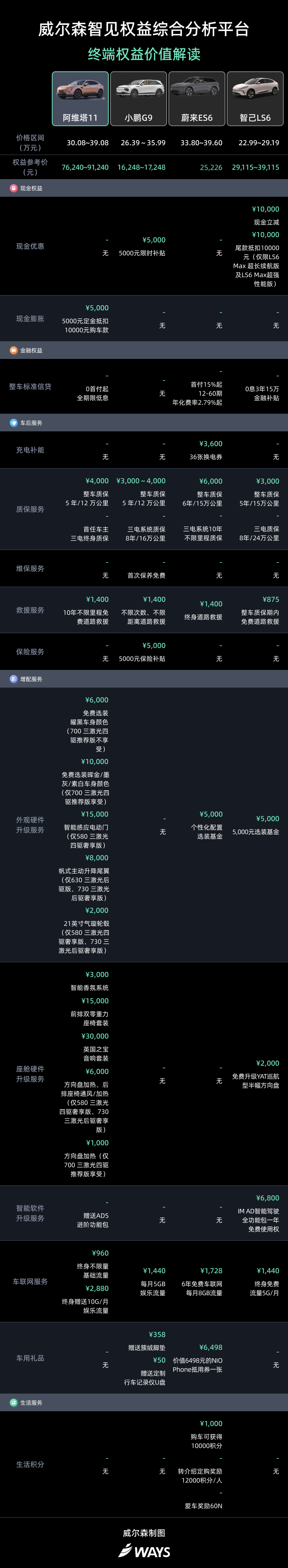Image resolution: width=288 pixels, height=1568 pixels.
Task: Click the 首任车主三电终身质保 cell
Action: point(89,534)
